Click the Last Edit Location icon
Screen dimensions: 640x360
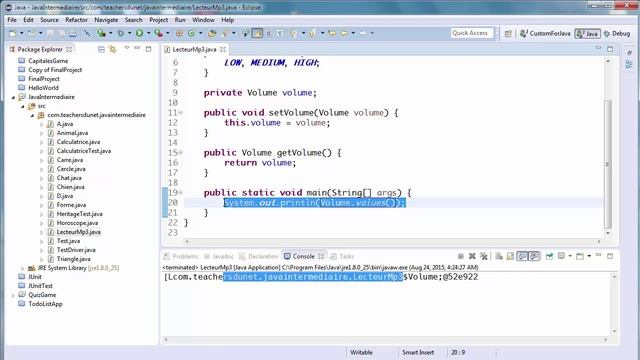point(332,33)
